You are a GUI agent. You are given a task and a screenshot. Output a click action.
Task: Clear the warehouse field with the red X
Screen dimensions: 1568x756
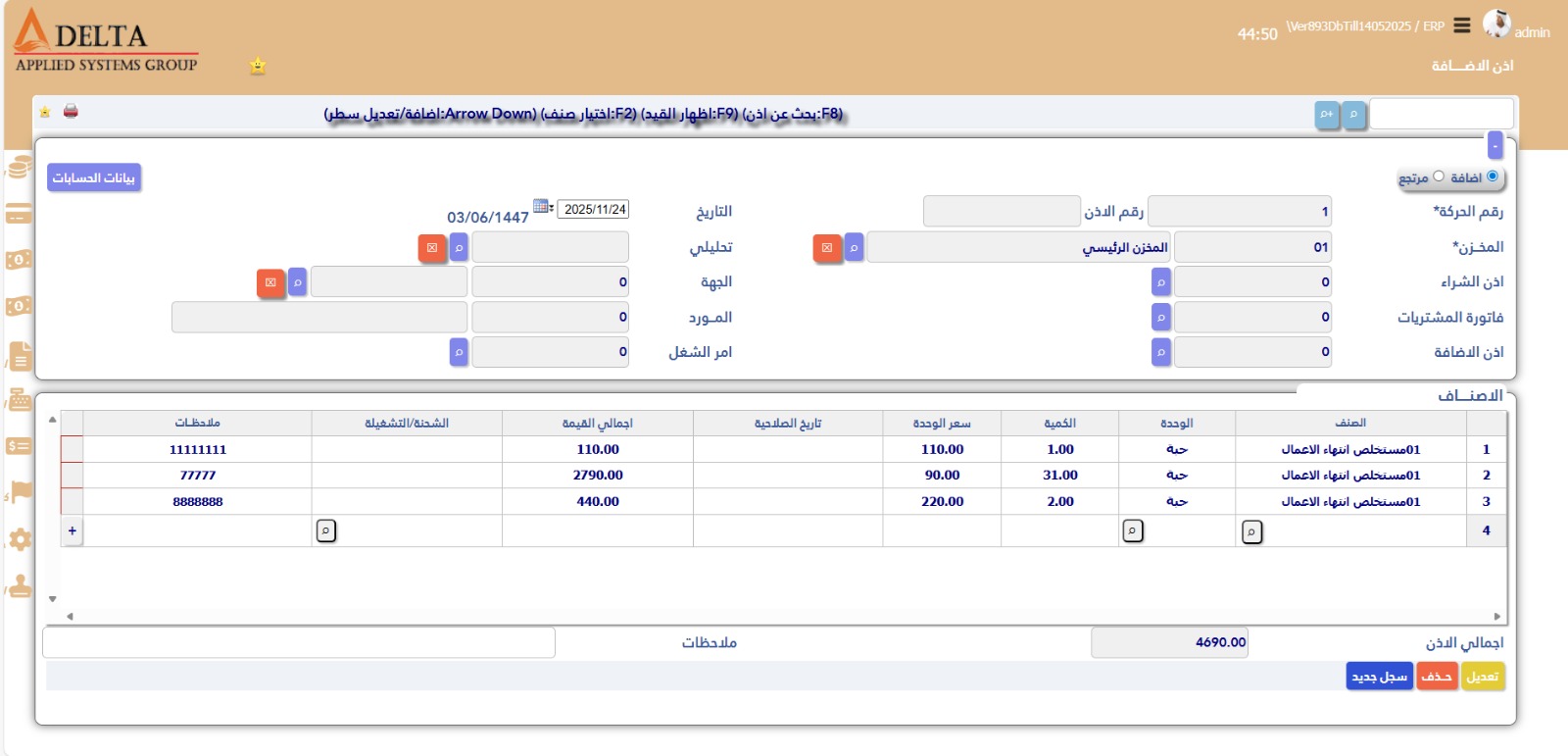827,248
